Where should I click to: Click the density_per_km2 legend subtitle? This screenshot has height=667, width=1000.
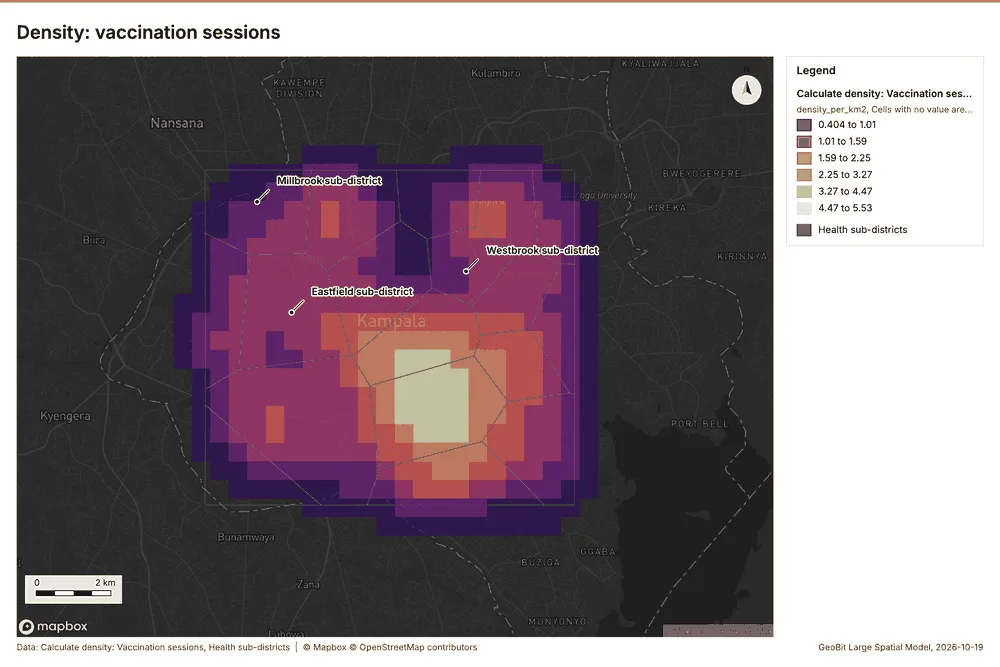click(884, 110)
